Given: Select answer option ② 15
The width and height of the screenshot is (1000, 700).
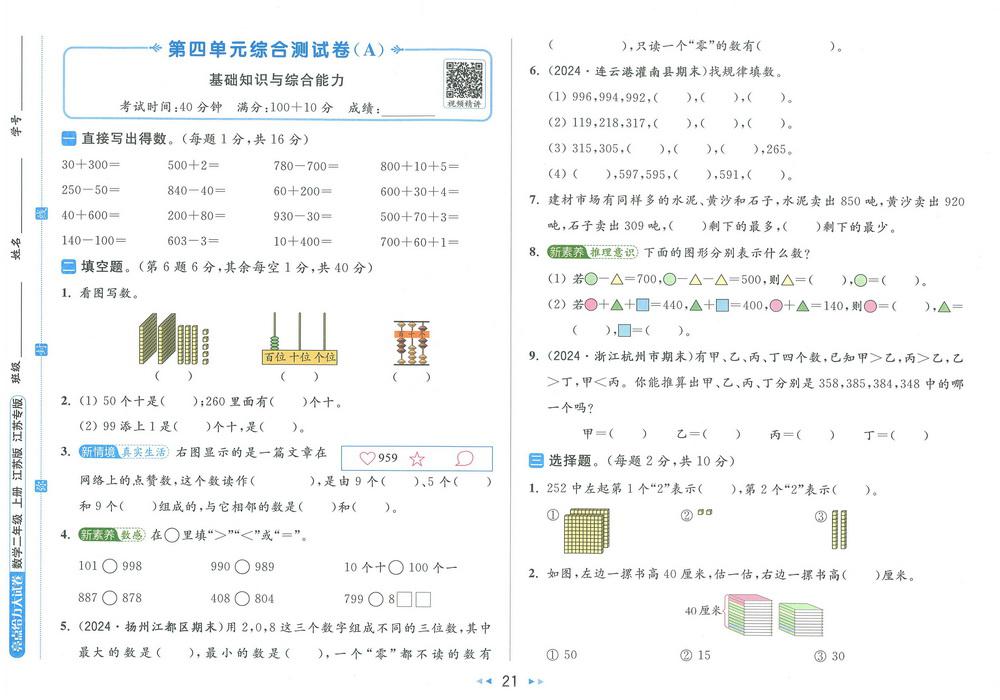Looking at the screenshot, I should click(x=694, y=656).
